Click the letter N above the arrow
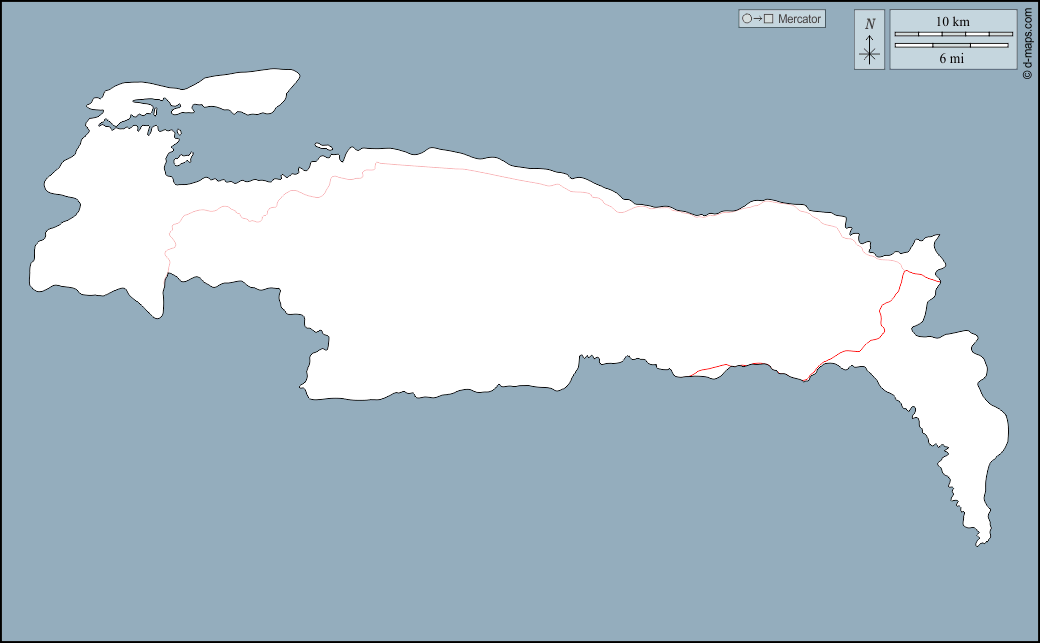 [x=870, y=23]
